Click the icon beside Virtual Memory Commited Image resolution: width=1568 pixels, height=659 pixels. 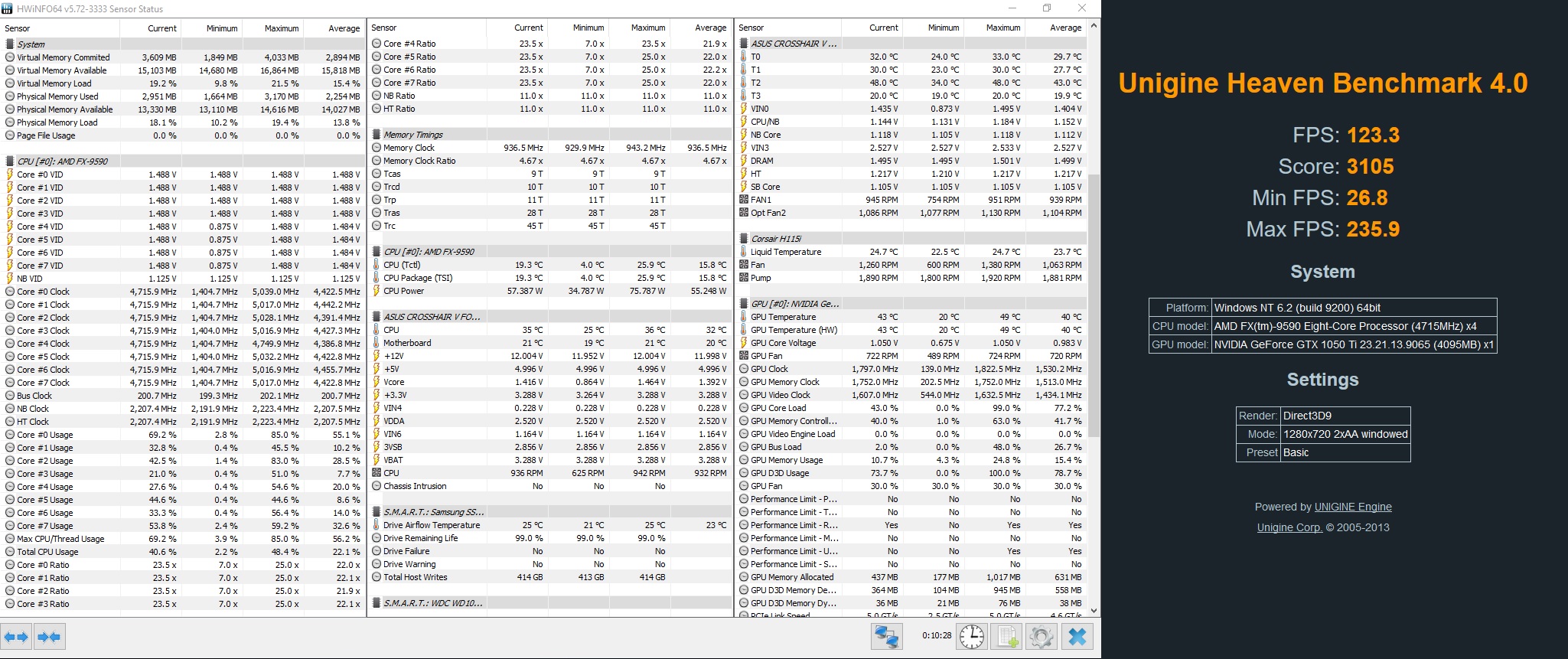[x=10, y=57]
